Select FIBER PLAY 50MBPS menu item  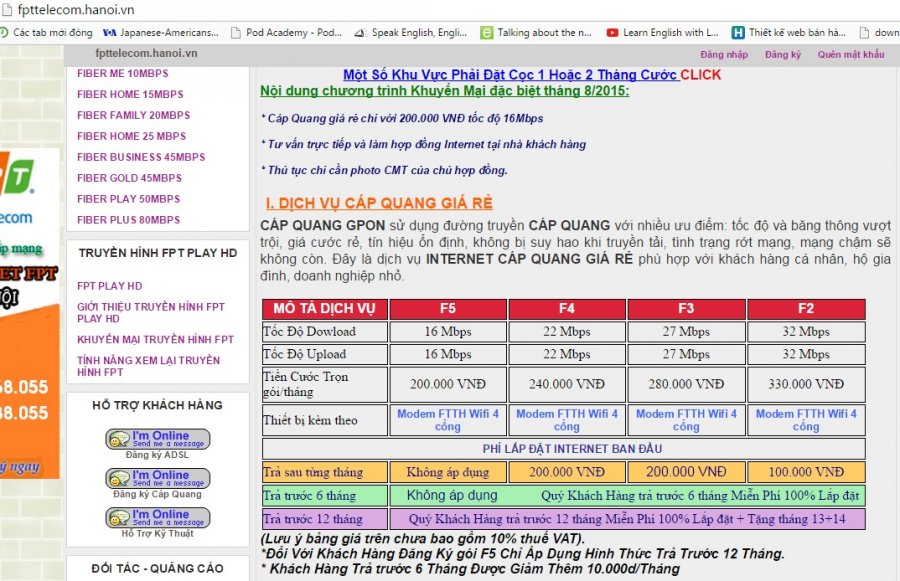click(x=129, y=199)
